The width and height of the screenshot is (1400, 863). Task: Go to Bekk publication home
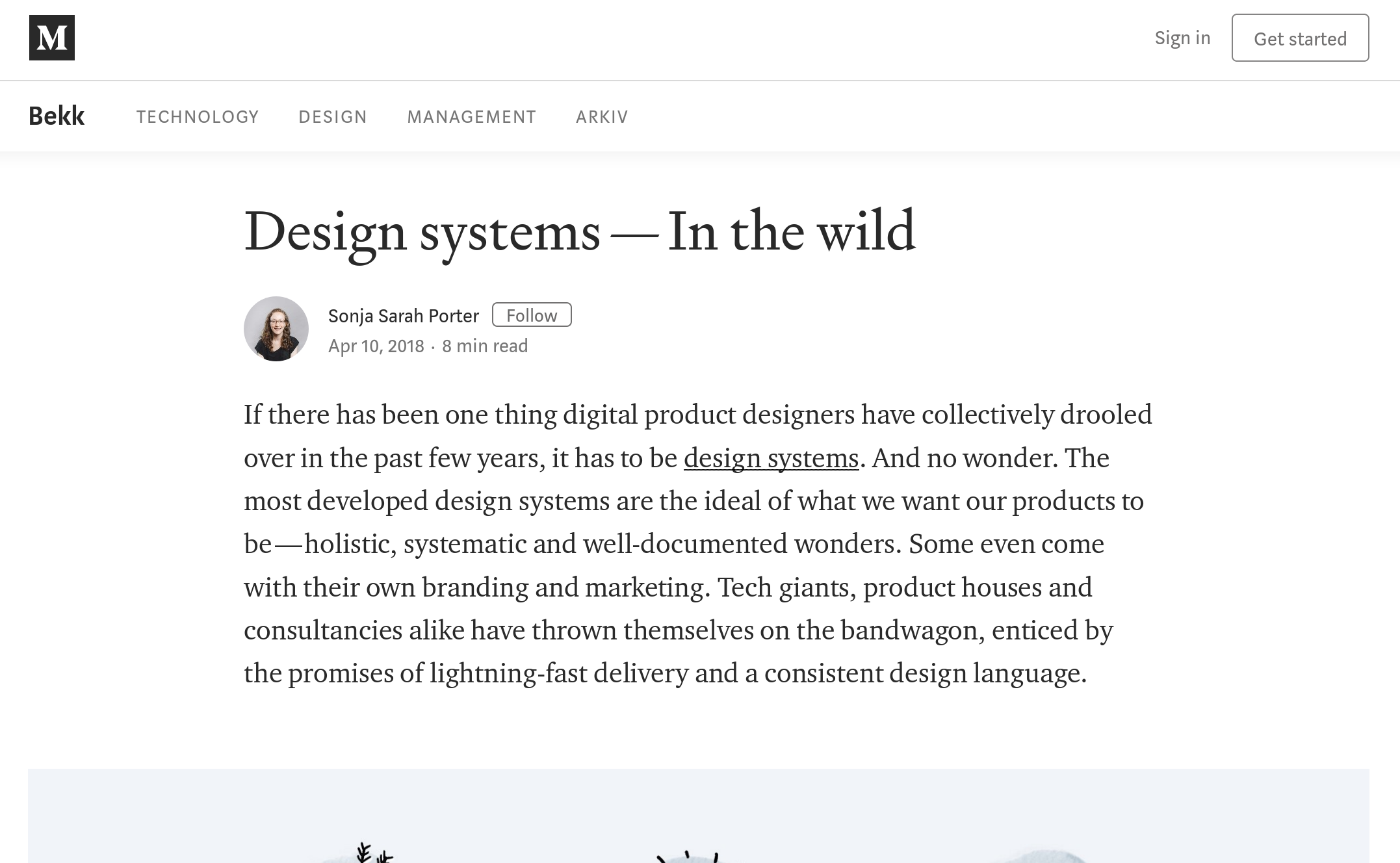click(57, 116)
